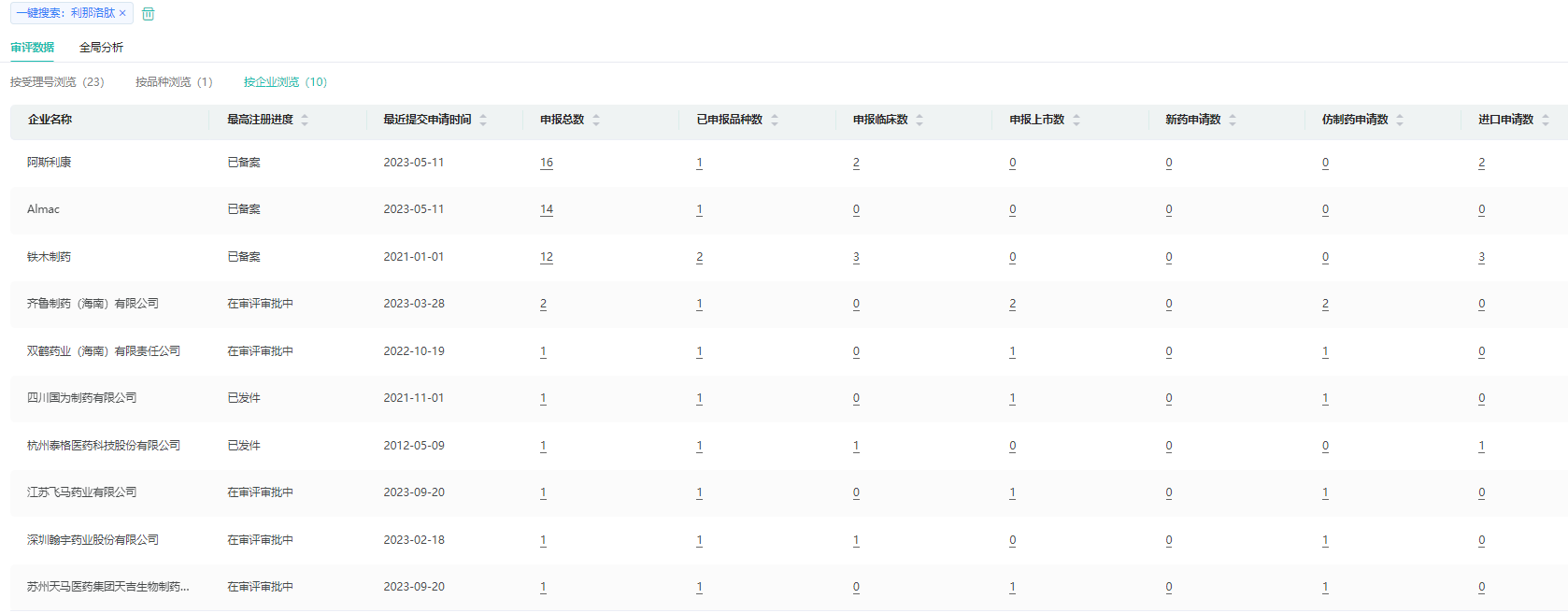1568x613 pixels.
Task: Open 按受理号浏览 (23) view
Action: click(x=57, y=82)
